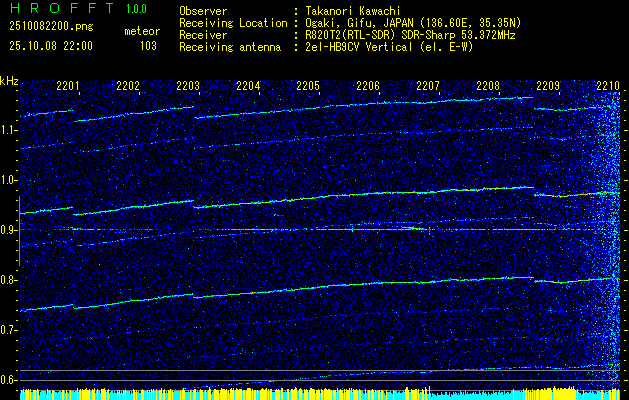
Task: Click the 2201 time marker
Action: pos(68,86)
